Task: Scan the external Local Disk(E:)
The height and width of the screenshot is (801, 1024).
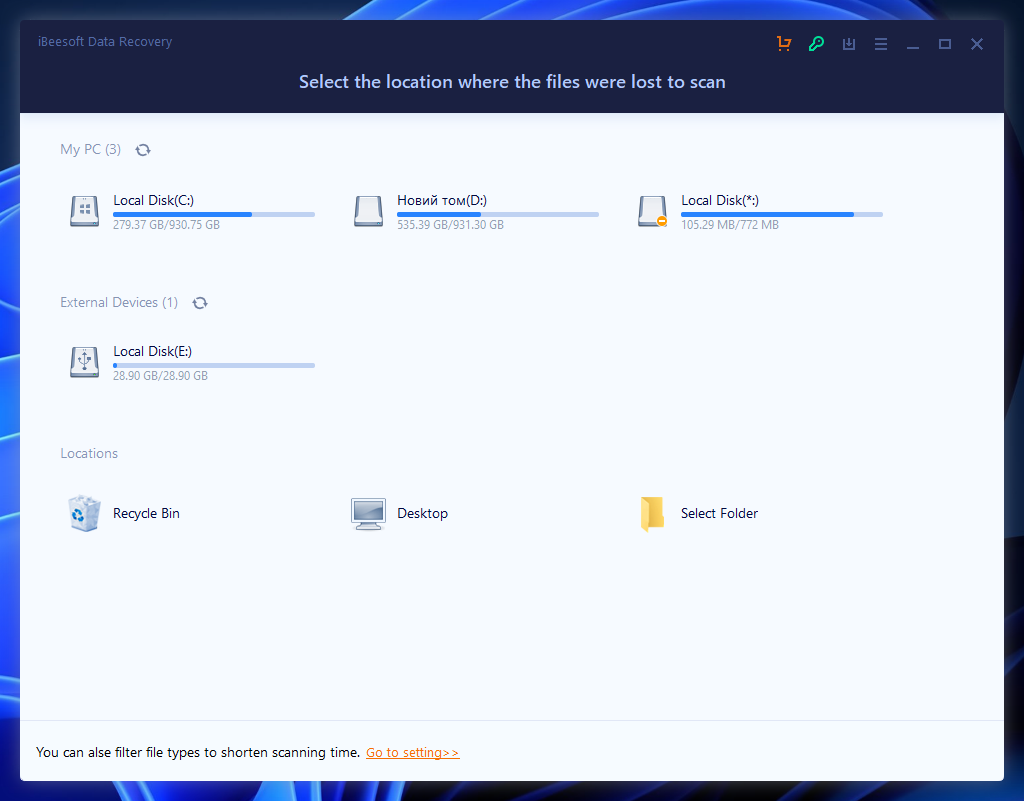Action: [x=153, y=351]
